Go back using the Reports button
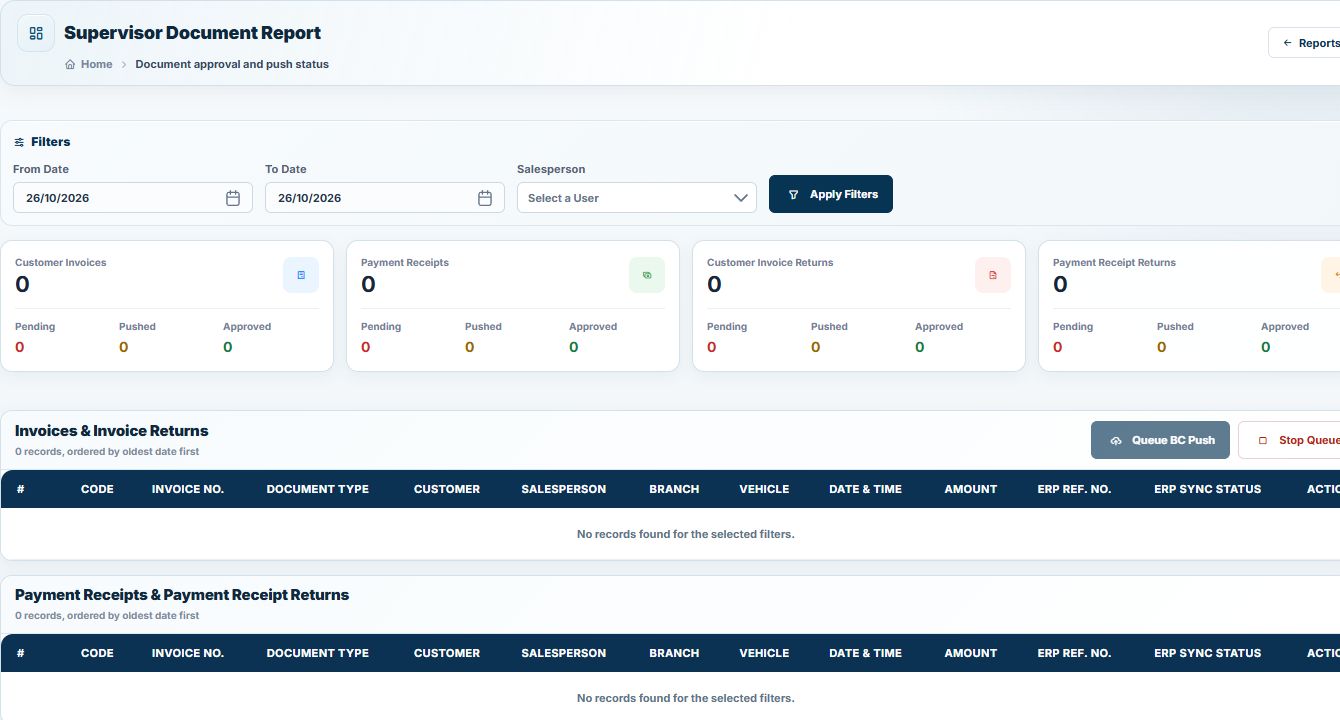The width and height of the screenshot is (1340, 720). click(x=1305, y=43)
